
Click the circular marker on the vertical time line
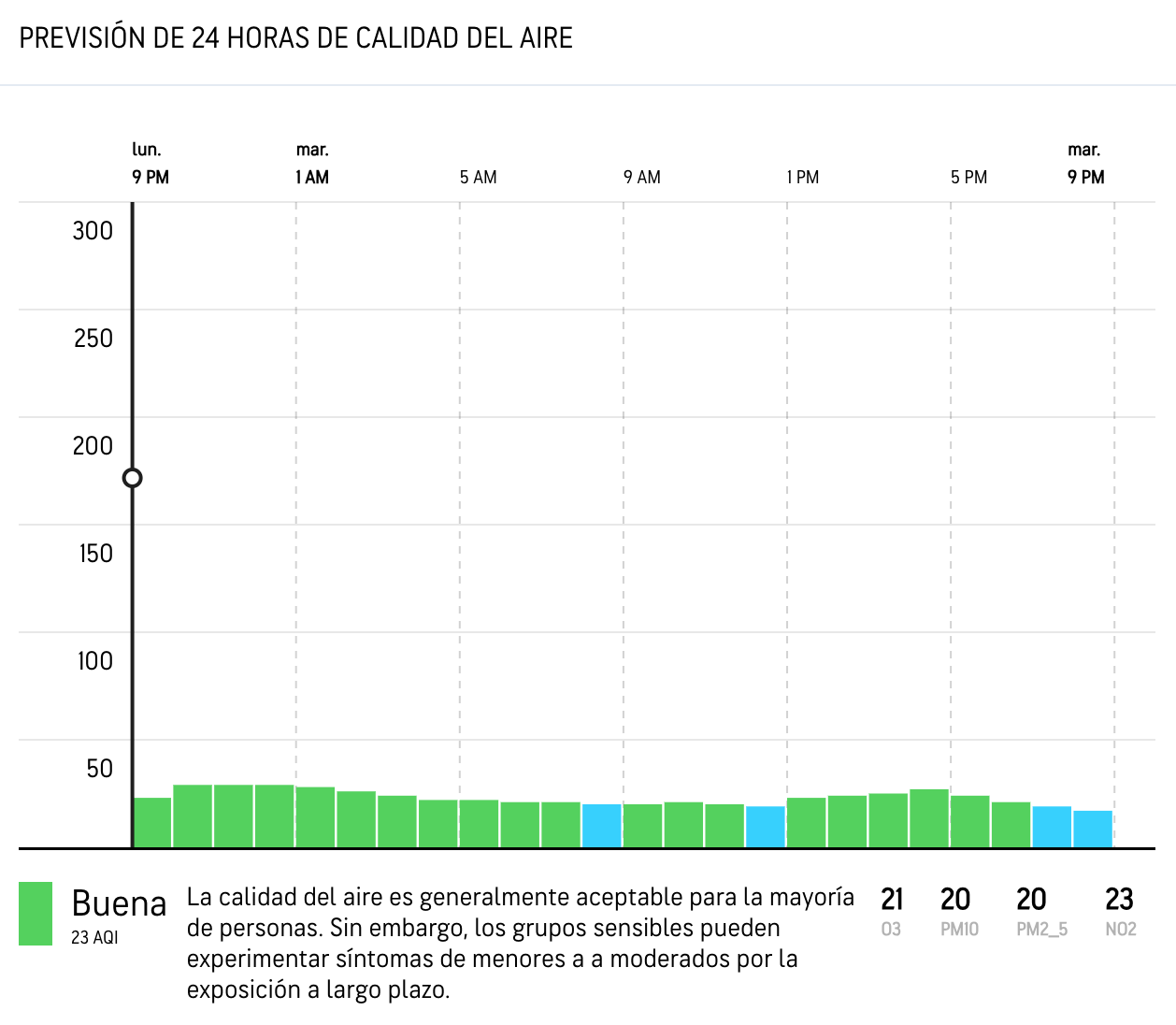click(x=133, y=478)
